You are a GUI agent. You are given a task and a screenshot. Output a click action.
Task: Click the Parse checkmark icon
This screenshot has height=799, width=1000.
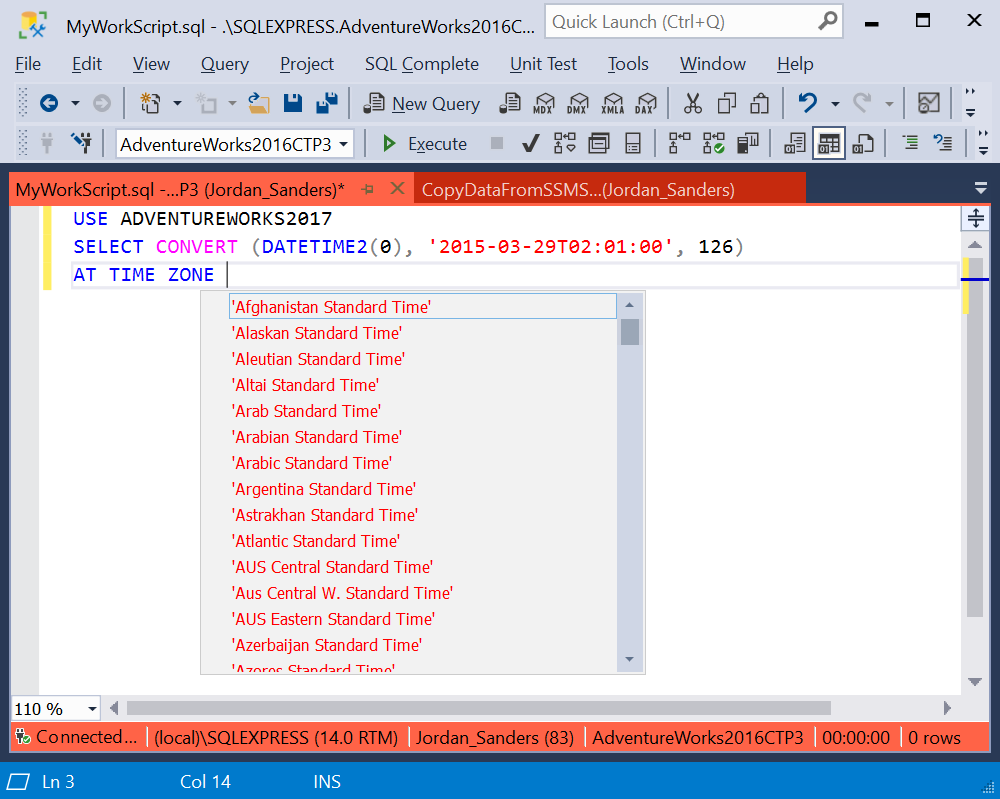(x=531, y=143)
